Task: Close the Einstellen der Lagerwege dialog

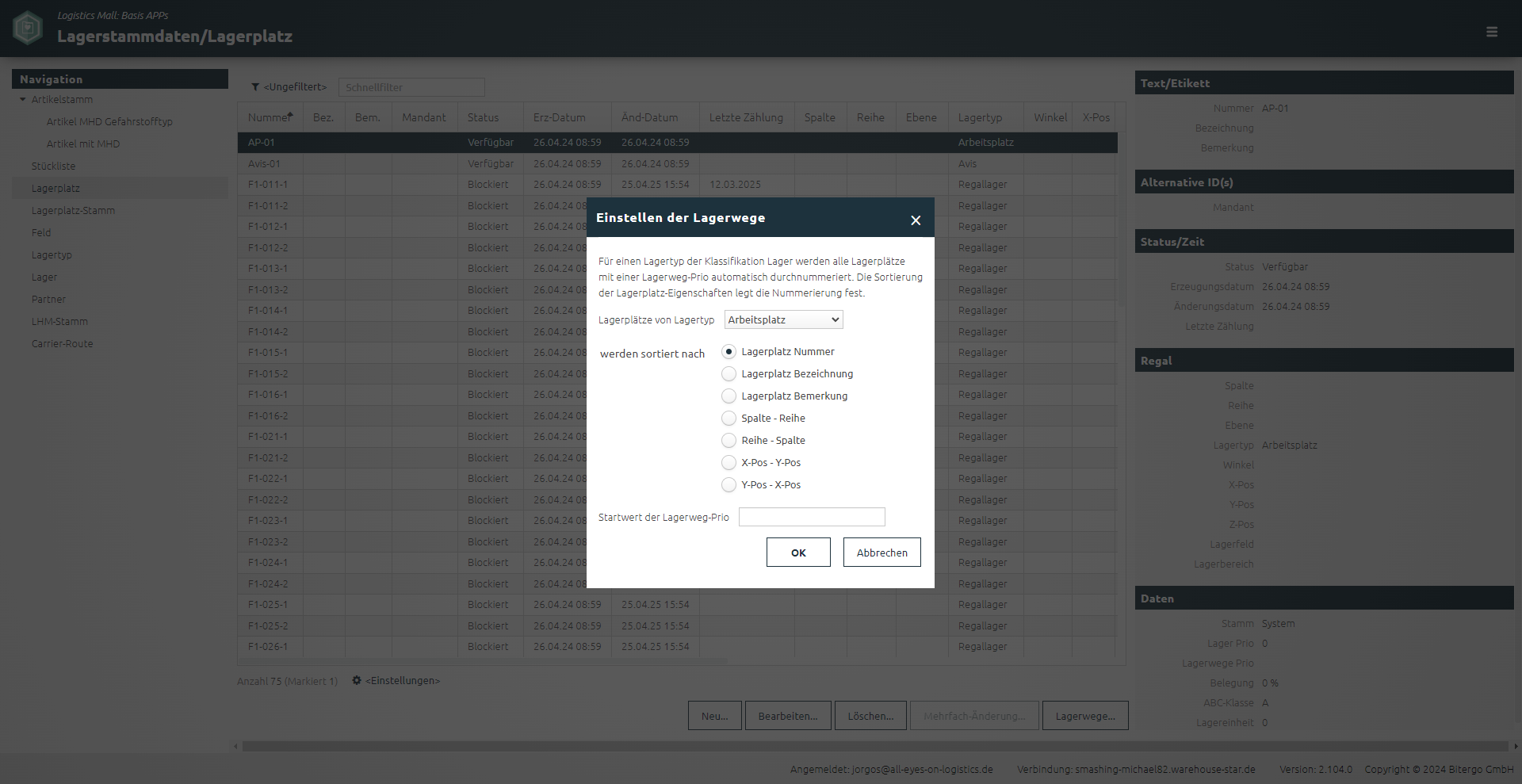Action: [x=916, y=220]
